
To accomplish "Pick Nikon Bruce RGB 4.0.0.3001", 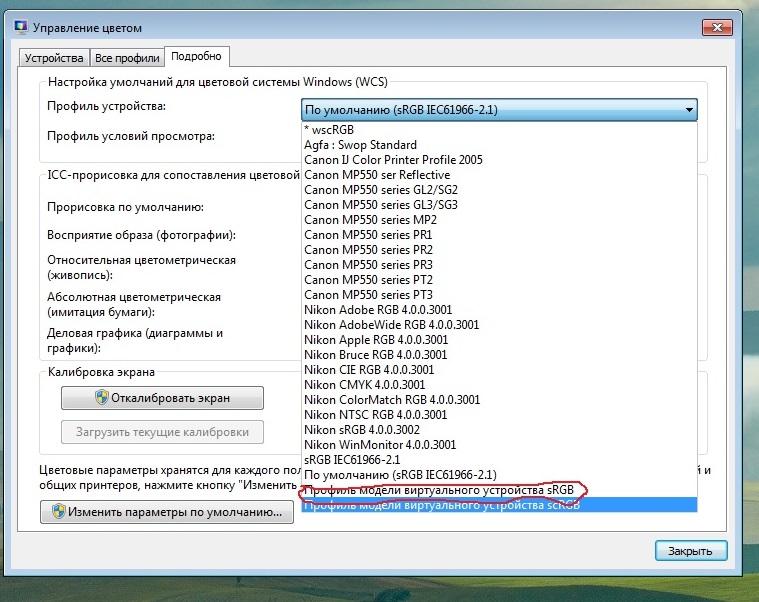I will (x=499, y=355).
